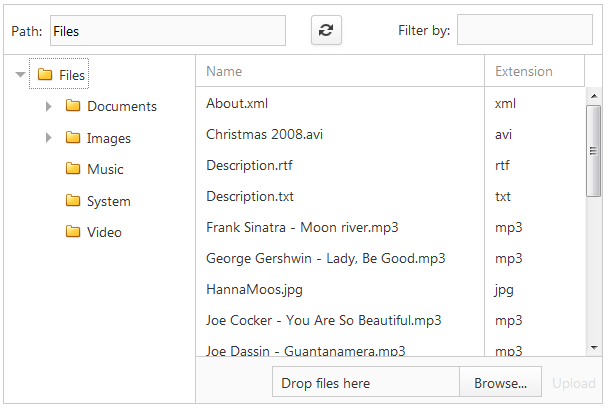Select the Video folder icon

click(x=73, y=232)
